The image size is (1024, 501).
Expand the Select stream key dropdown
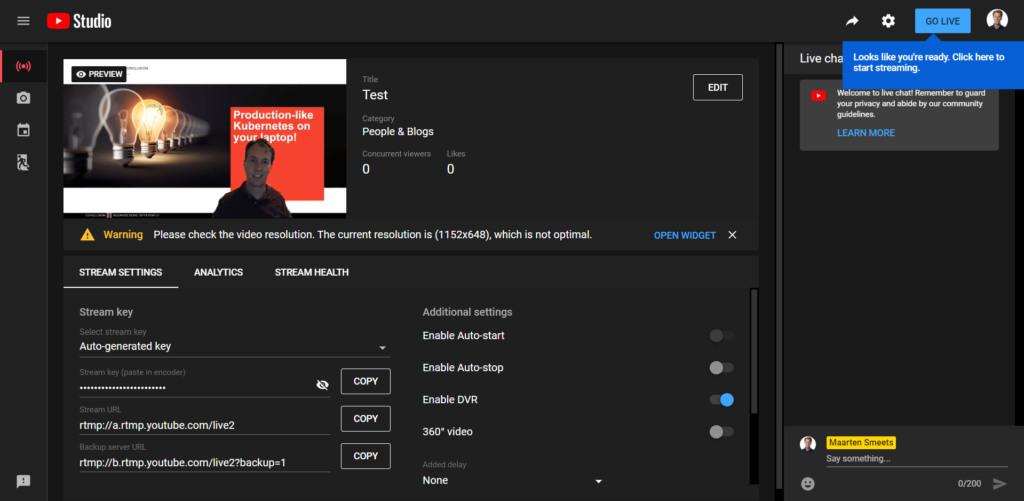tap(234, 347)
